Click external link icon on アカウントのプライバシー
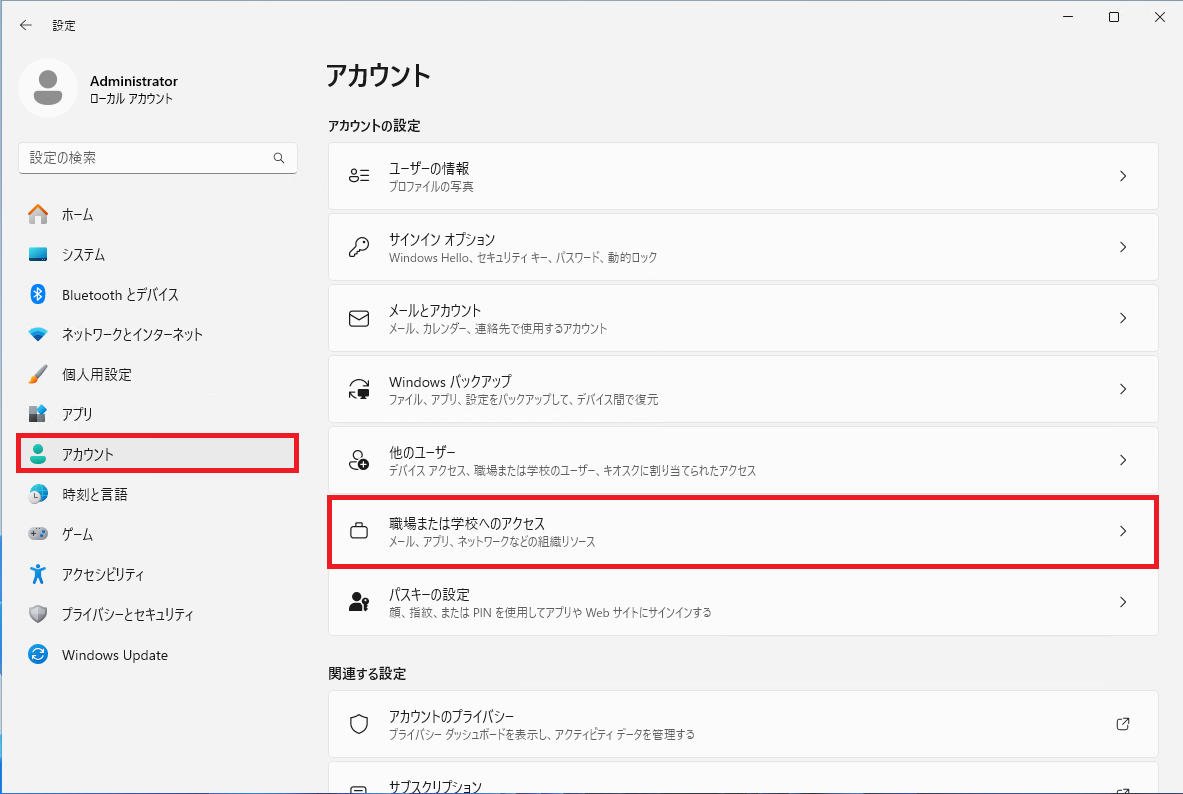 (x=1123, y=724)
